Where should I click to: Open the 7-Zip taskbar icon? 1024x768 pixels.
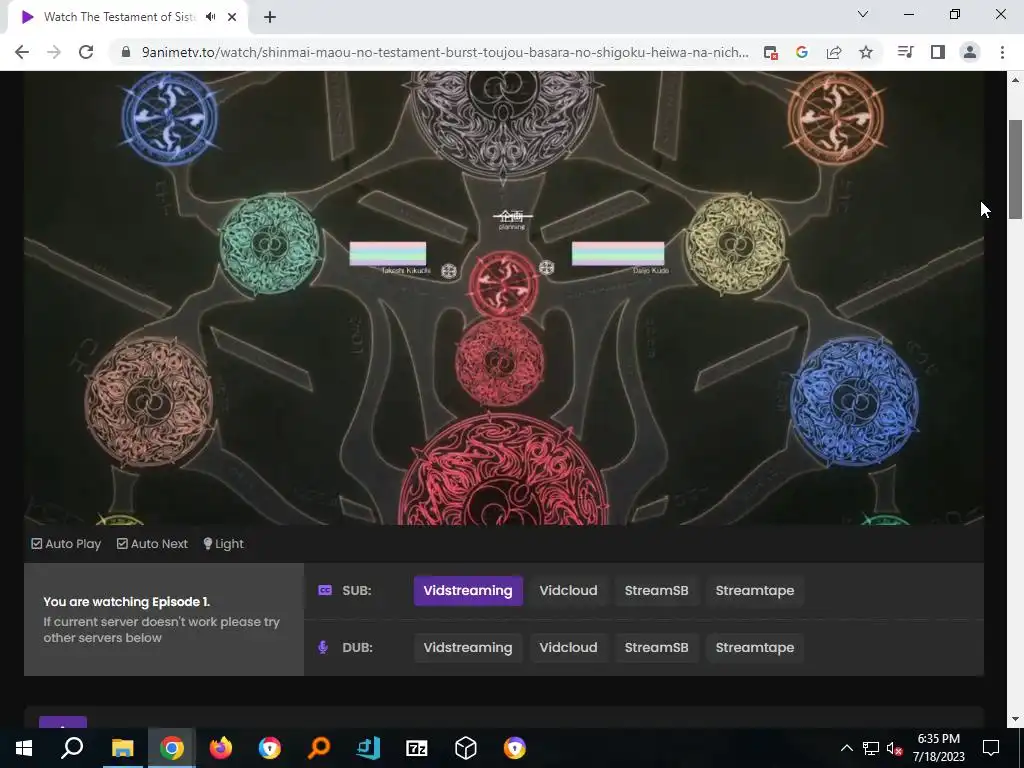click(417, 748)
